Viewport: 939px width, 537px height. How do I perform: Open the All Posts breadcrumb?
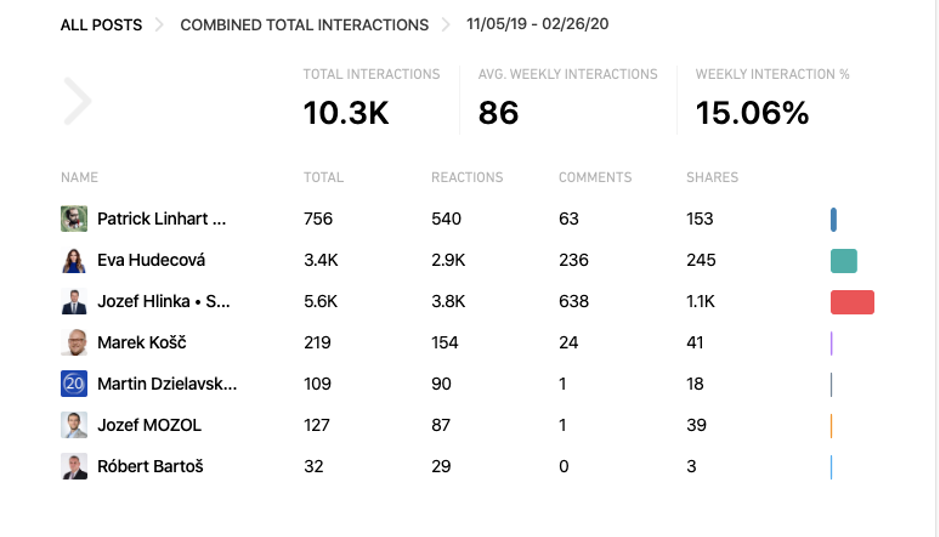pyautogui.click(x=101, y=25)
